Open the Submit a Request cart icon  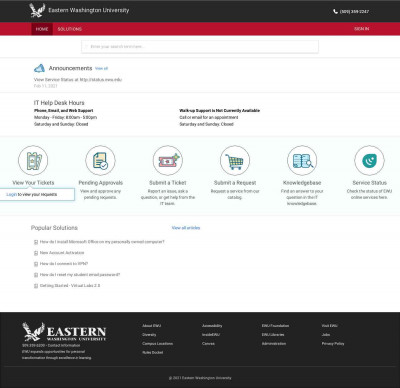coord(235,161)
